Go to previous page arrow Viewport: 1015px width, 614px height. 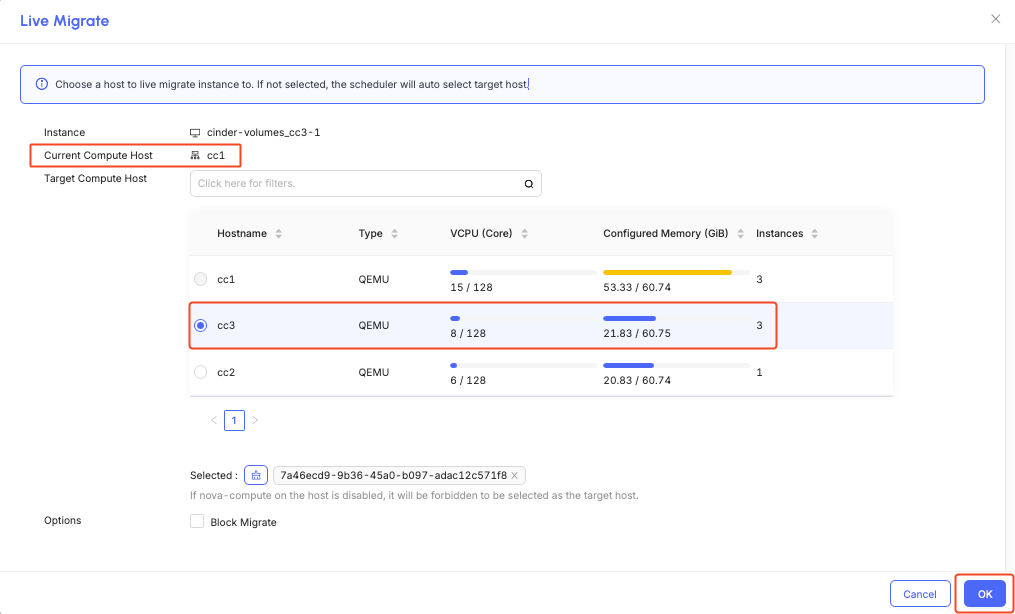point(214,421)
